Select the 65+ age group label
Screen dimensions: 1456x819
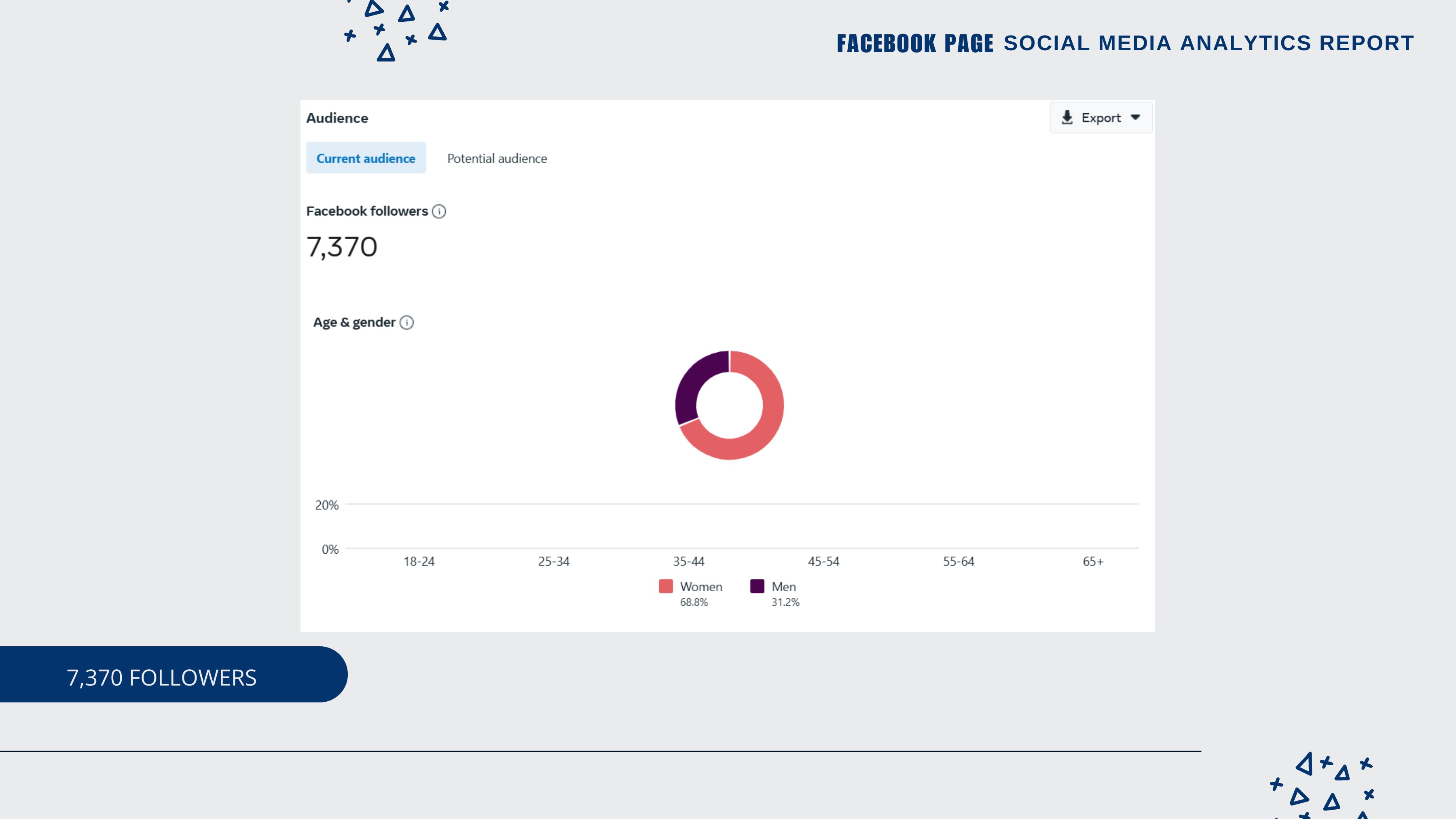[x=1092, y=561]
